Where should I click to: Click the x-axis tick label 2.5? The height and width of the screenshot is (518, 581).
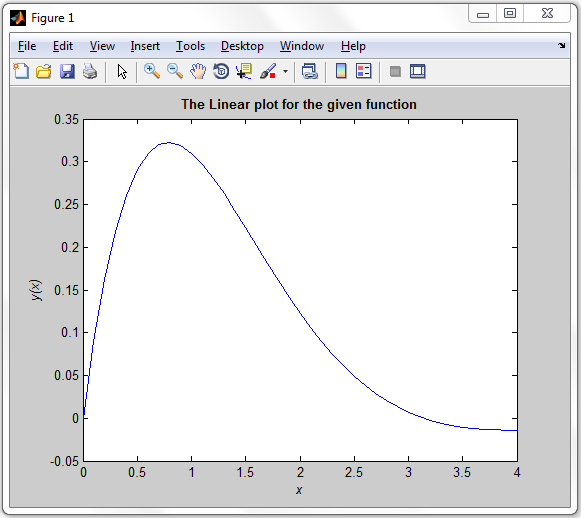click(354, 472)
